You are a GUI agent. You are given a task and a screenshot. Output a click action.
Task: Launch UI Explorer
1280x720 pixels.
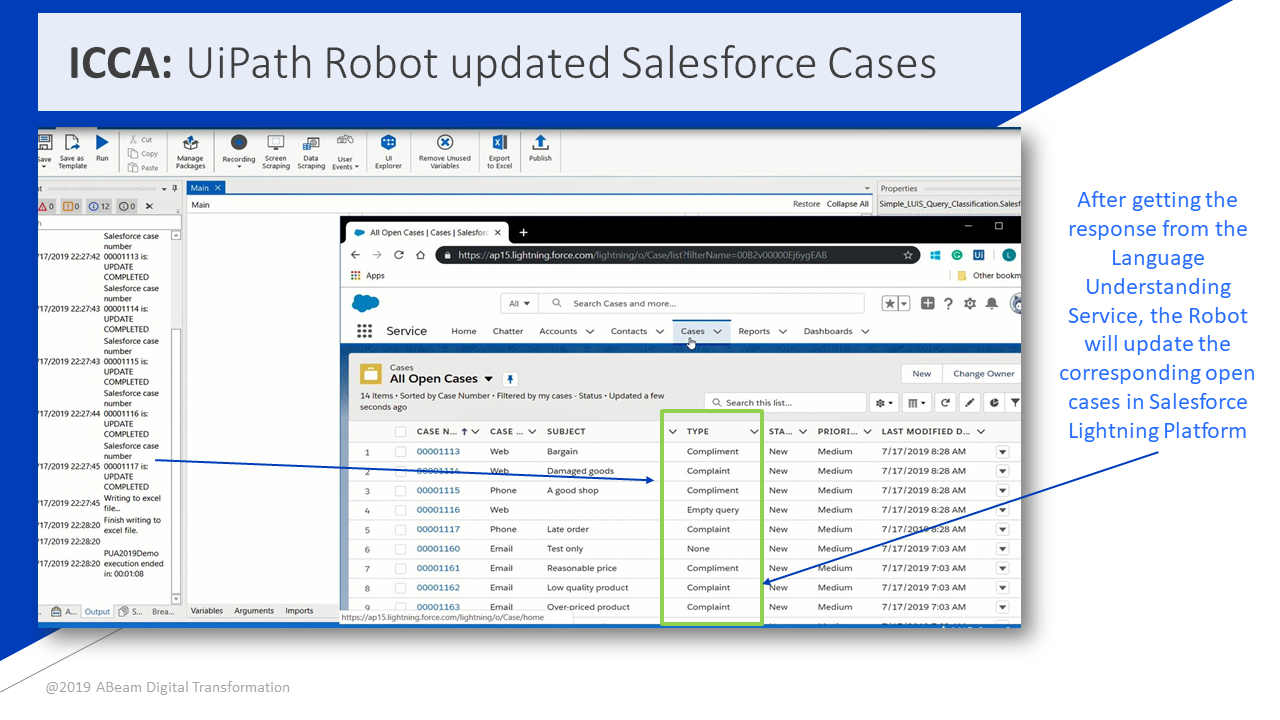pyautogui.click(x=388, y=152)
